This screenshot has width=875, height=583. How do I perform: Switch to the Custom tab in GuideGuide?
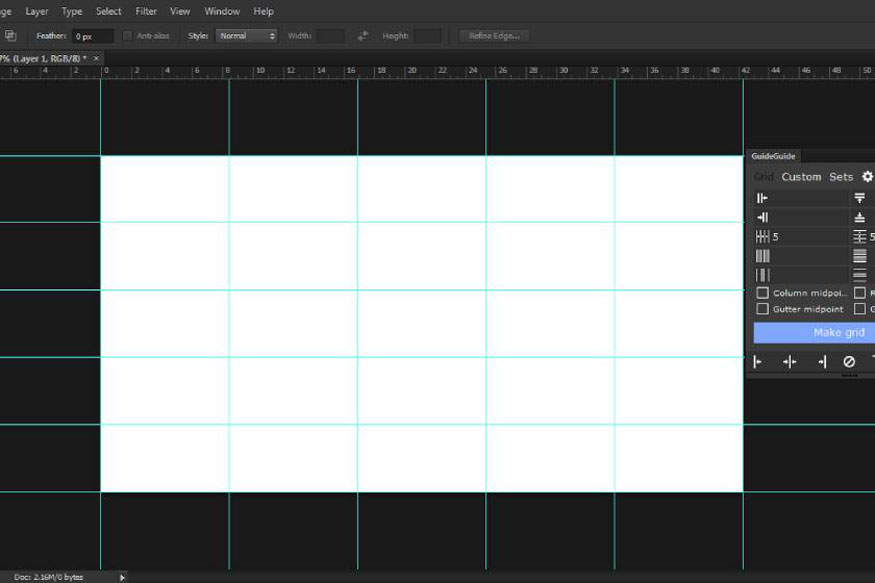(x=802, y=177)
